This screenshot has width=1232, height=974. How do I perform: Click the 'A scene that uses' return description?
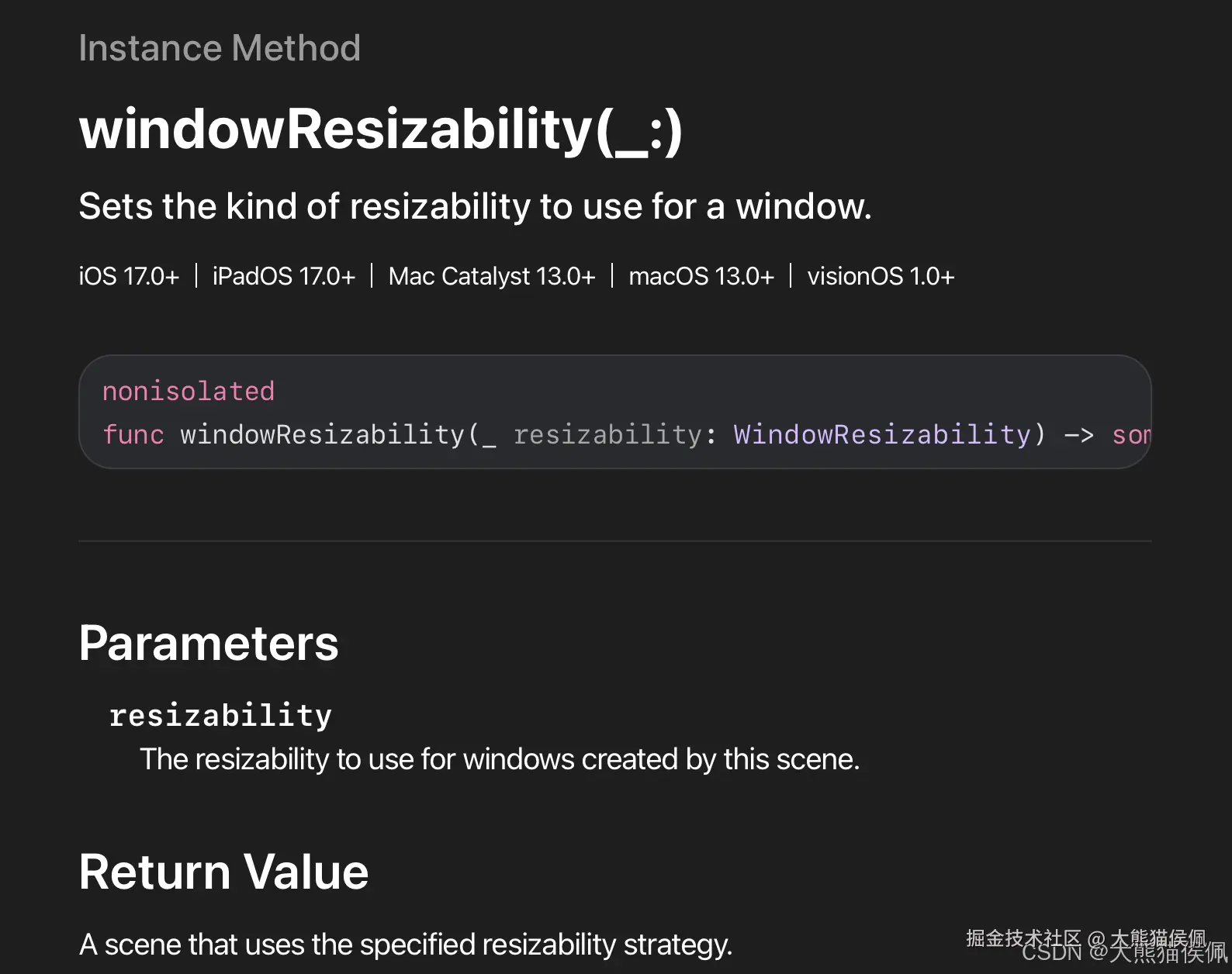pyautogui.click(x=406, y=945)
